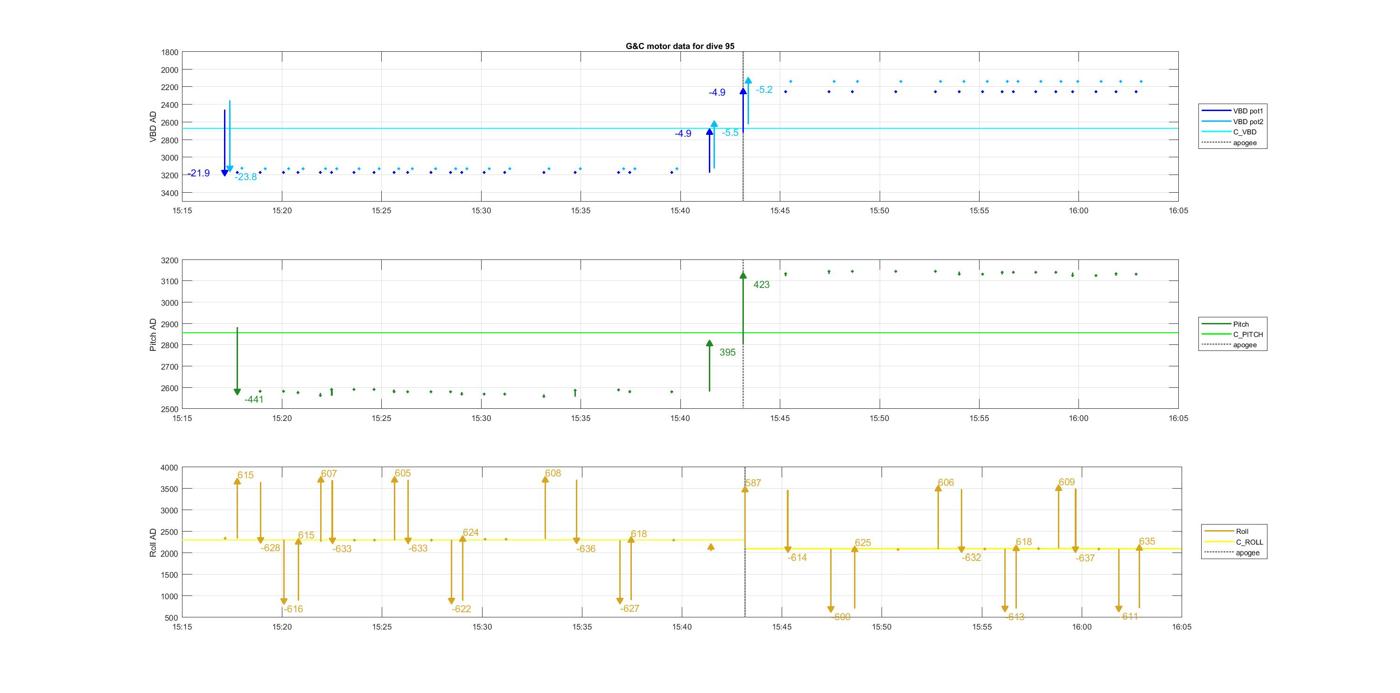This screenshot has width=1400, height=693.
Task: Click the '587' roll annotation at apogee
Action: tap(753, 484)
